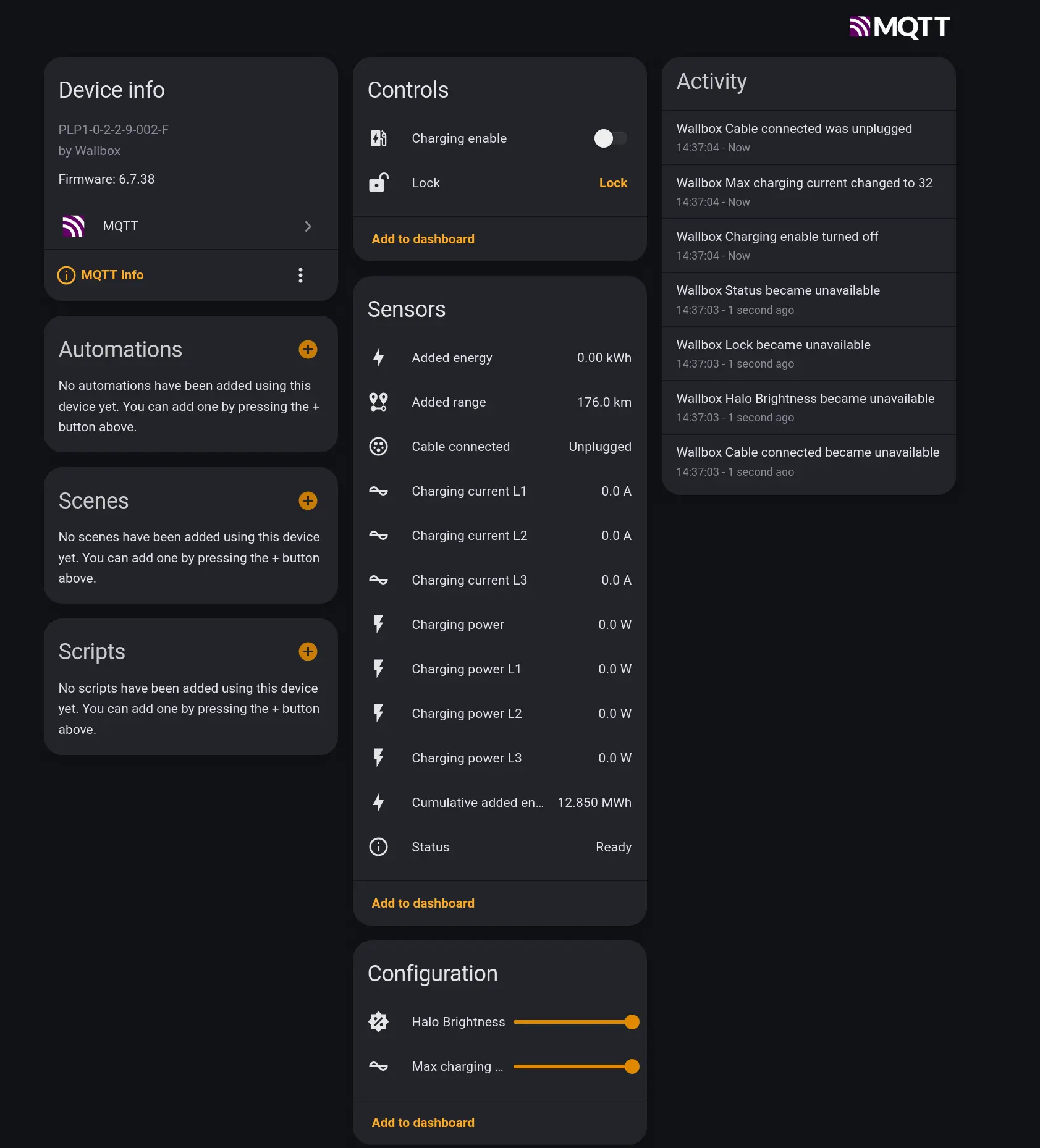Click the MQTT Info circle icon
The height and width of the screenshot is (1148, 1040).
coord(66,275)
